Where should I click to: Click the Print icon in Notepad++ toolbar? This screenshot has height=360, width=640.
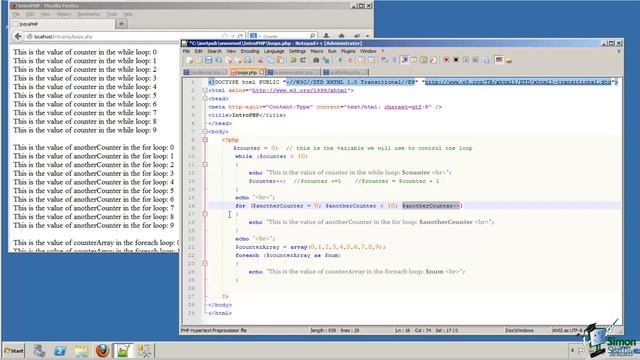[x=248, y=60]
